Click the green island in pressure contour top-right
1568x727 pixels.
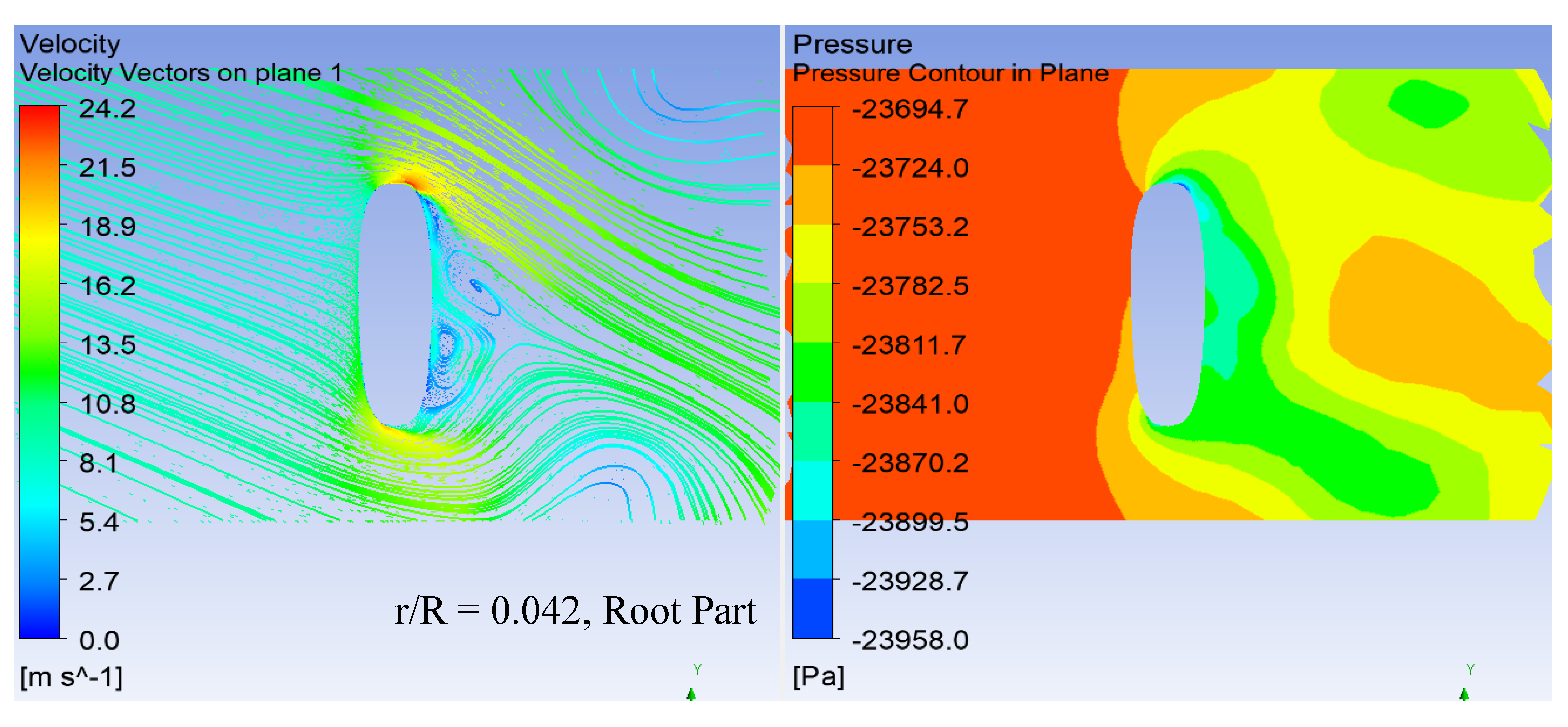pos(1428,103)
